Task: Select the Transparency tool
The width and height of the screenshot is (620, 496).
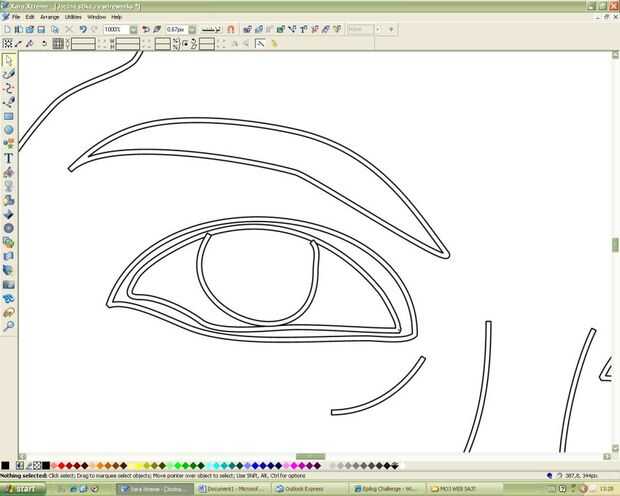Action: (x=8, y=186)
